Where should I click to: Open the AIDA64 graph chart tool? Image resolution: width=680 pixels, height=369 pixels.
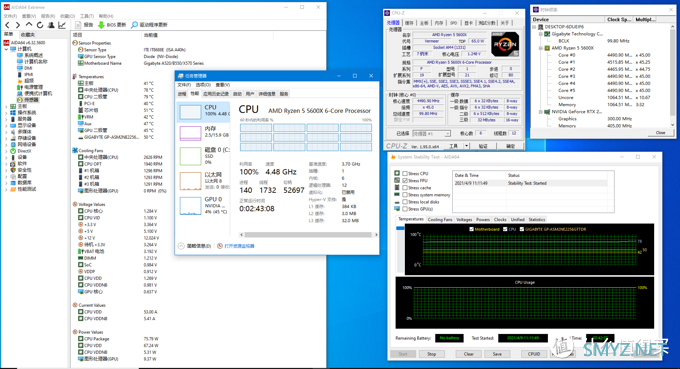(x=62, y=25)
